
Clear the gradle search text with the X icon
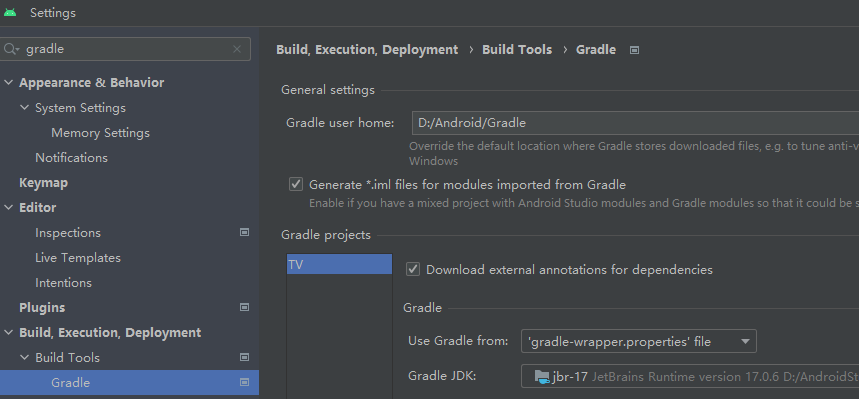pyautogui.click(x=237, y=49)
